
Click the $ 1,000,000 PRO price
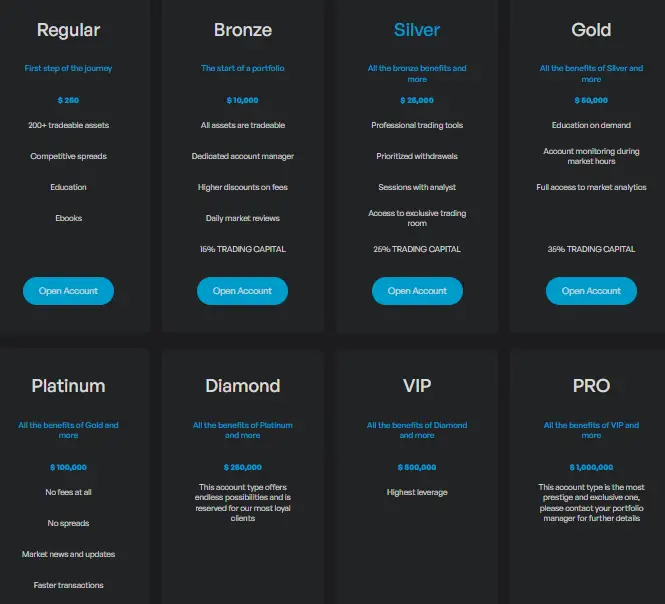coord(591,467)
